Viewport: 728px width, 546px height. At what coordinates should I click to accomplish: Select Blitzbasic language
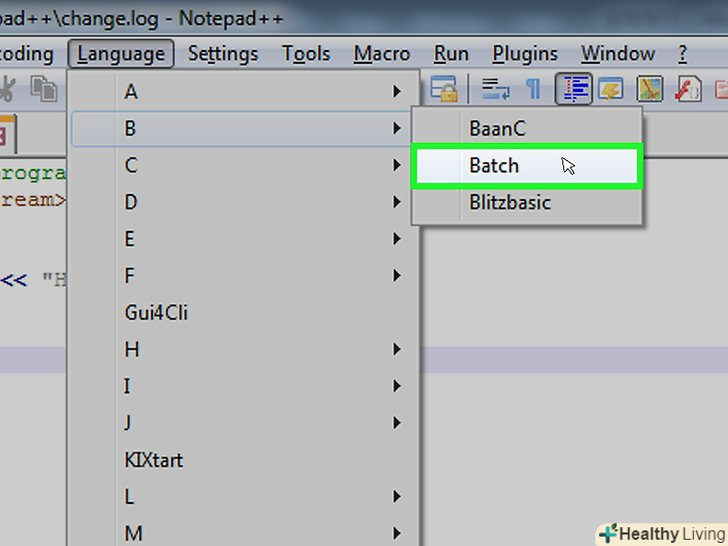[527, 202]
